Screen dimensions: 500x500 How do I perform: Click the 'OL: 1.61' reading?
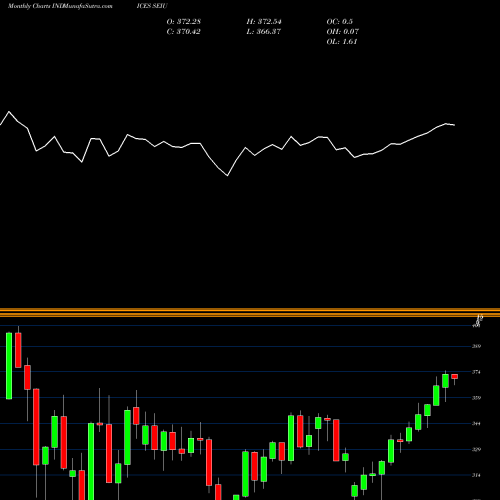[342, 42]
